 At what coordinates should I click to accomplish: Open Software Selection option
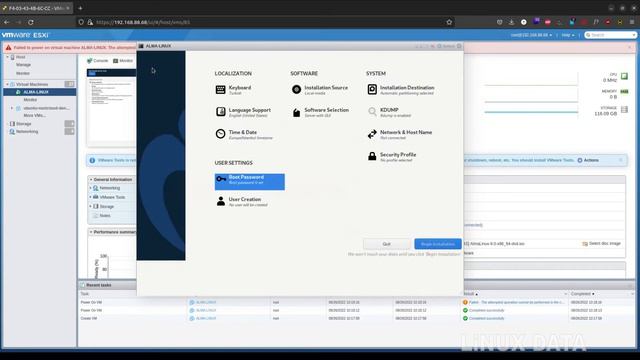click(x=320, y=112)
